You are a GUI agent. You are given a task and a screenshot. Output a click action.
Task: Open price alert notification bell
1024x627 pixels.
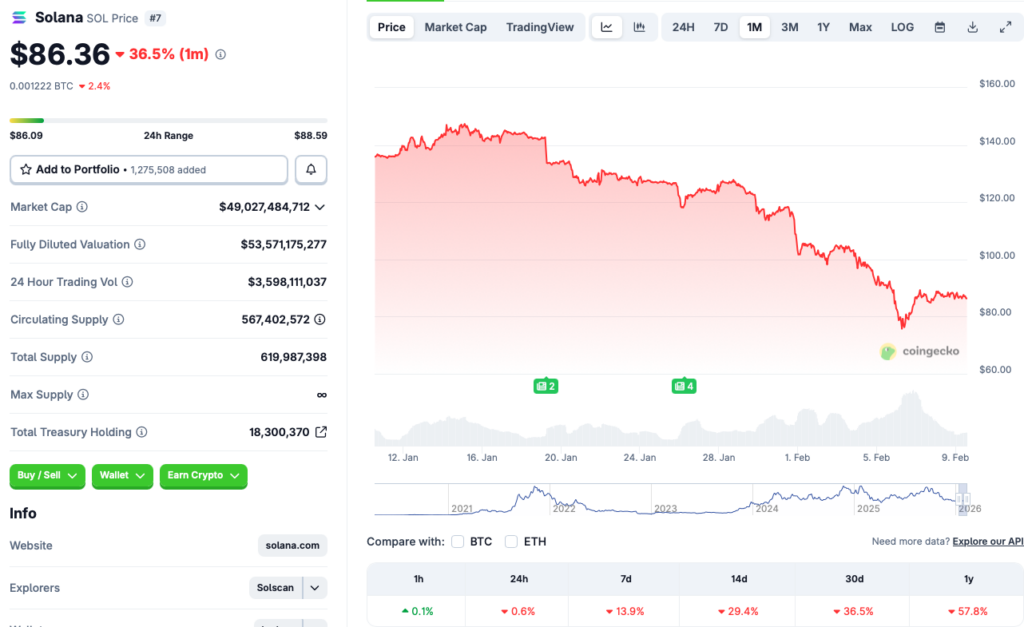click(310, 169)
